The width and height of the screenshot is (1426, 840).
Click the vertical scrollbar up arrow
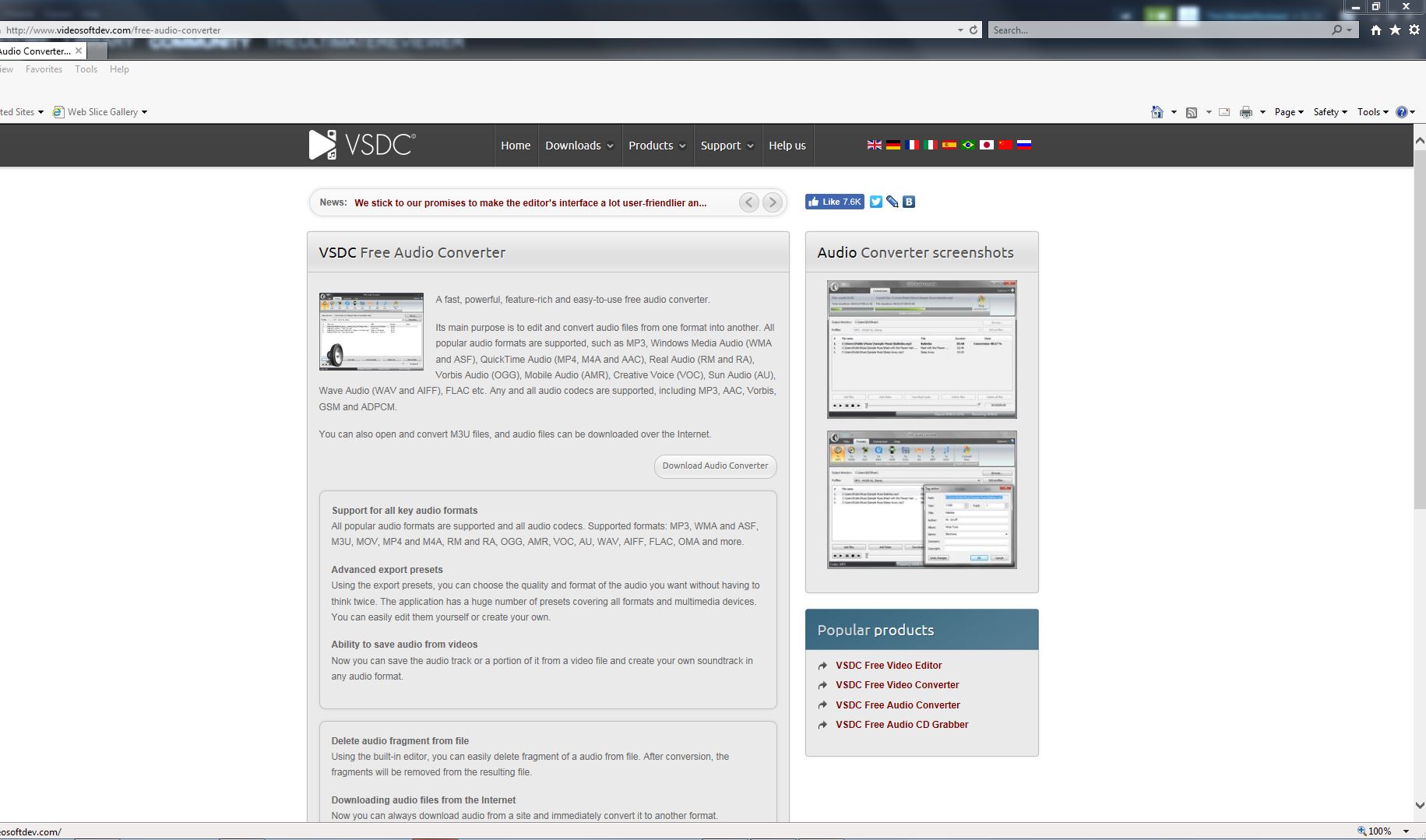coord(1419,141)
